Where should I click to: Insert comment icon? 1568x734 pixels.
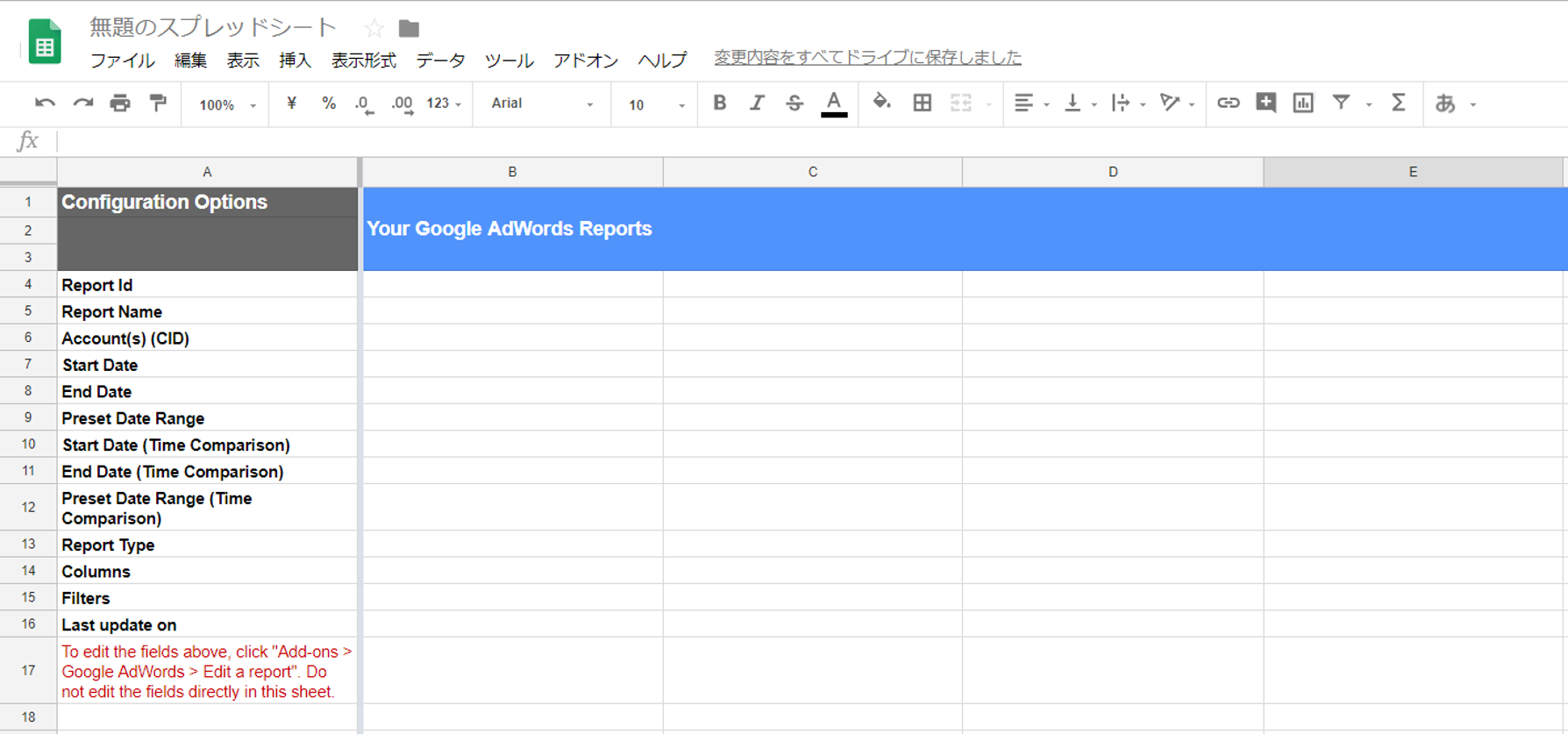(1265, 103)
